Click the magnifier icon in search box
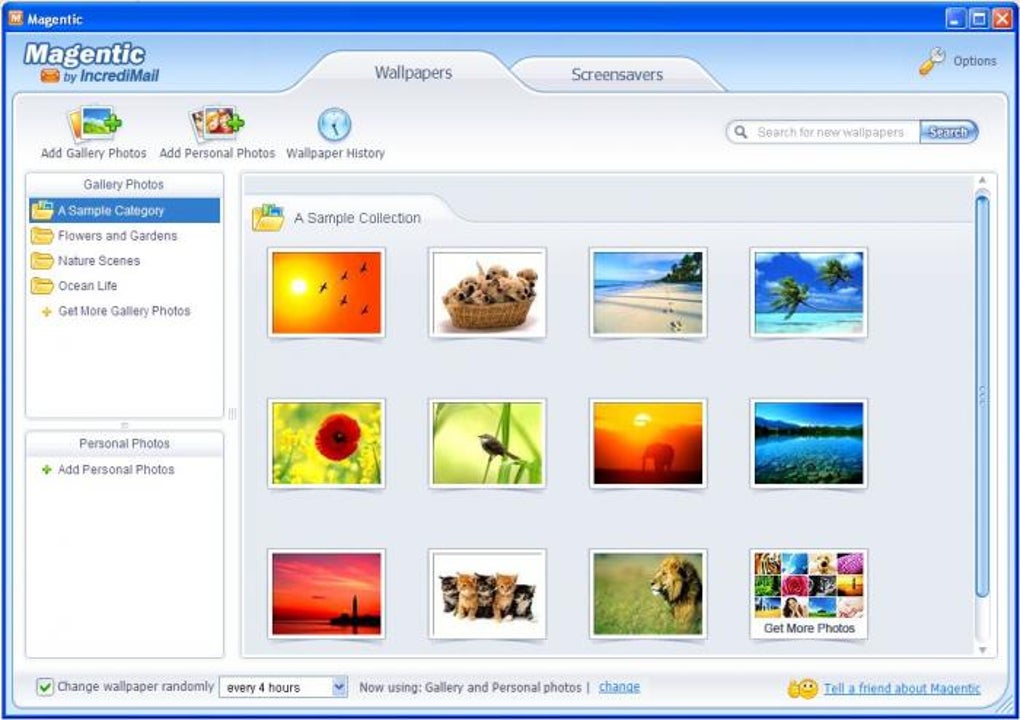This screenshot has width=1020, height=720. (740, 132)
